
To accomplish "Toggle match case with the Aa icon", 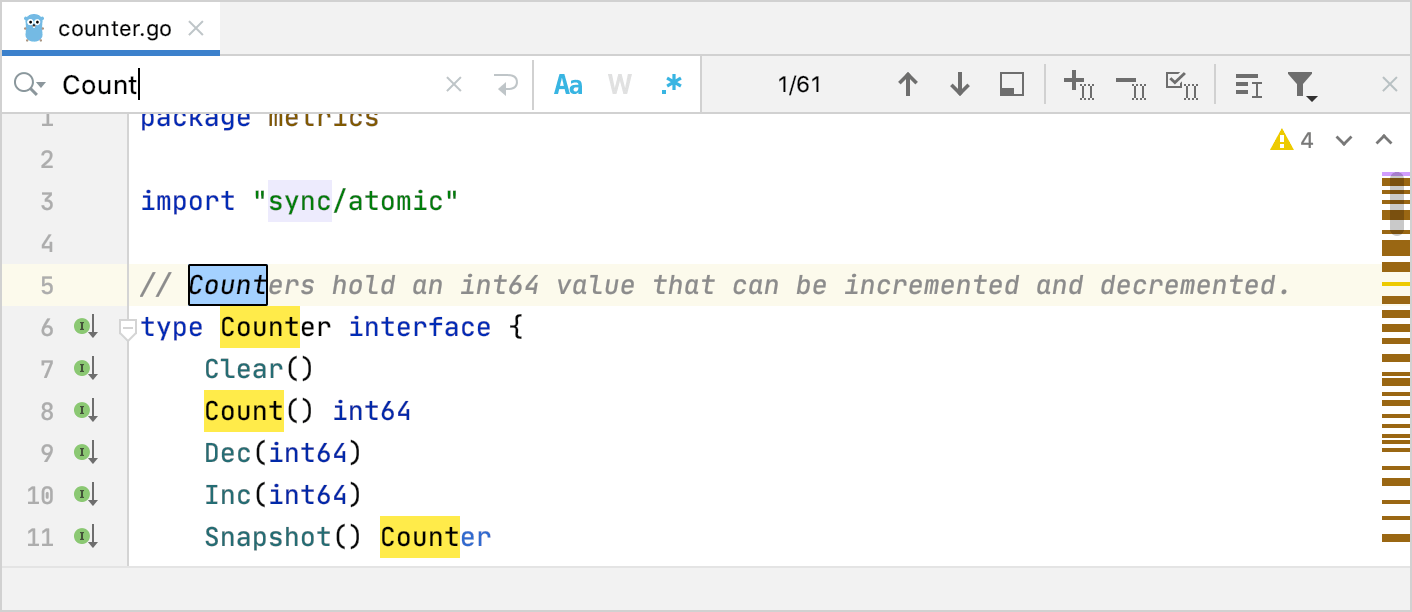I will (567, 84).
